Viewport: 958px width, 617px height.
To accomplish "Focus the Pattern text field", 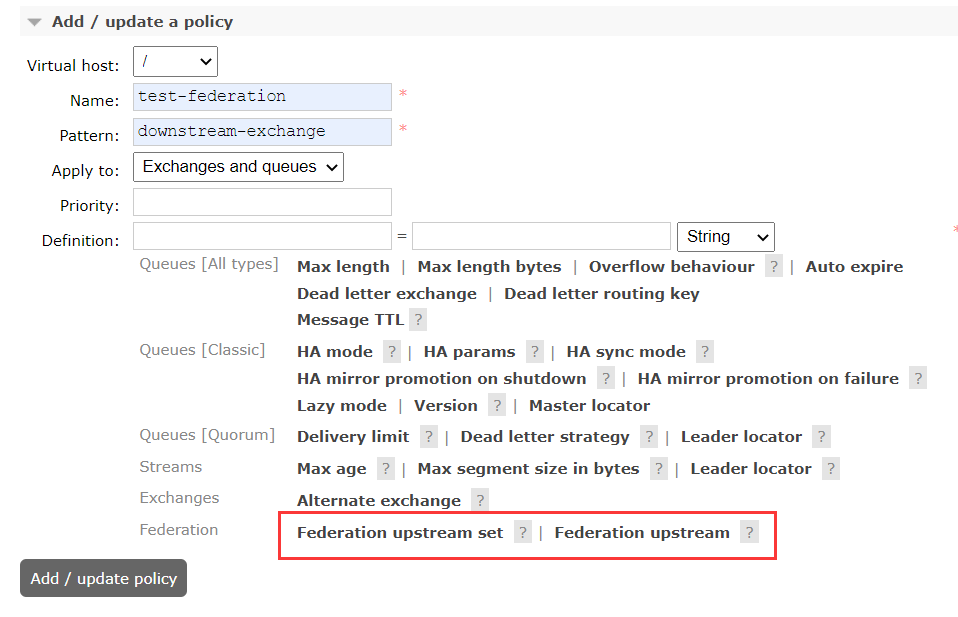I will (x=262, y=132).
